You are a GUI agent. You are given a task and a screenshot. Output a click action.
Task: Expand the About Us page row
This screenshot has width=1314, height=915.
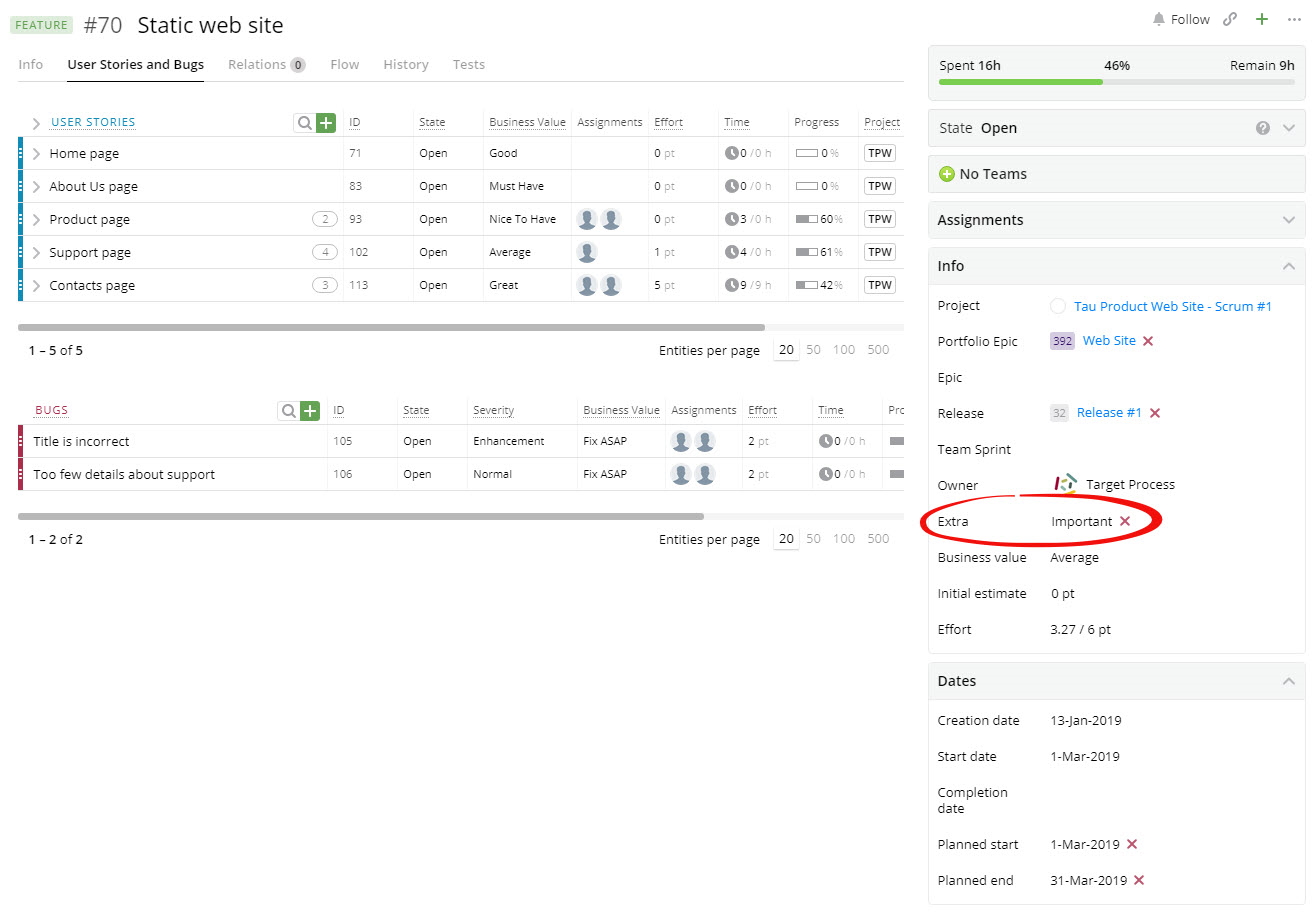pyautogui.click(x=36, y=187)
